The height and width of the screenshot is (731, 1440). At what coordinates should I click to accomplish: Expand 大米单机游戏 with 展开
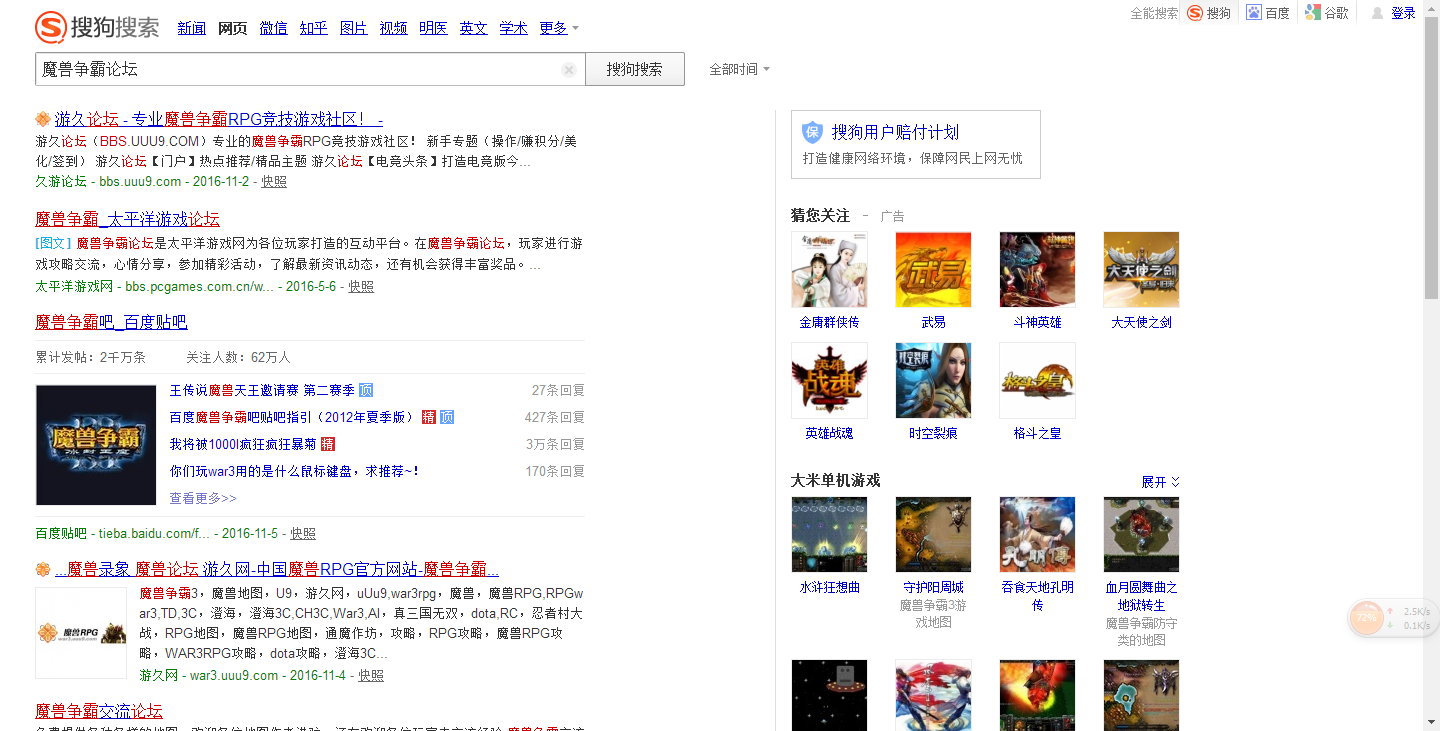tap(1161, 482)
